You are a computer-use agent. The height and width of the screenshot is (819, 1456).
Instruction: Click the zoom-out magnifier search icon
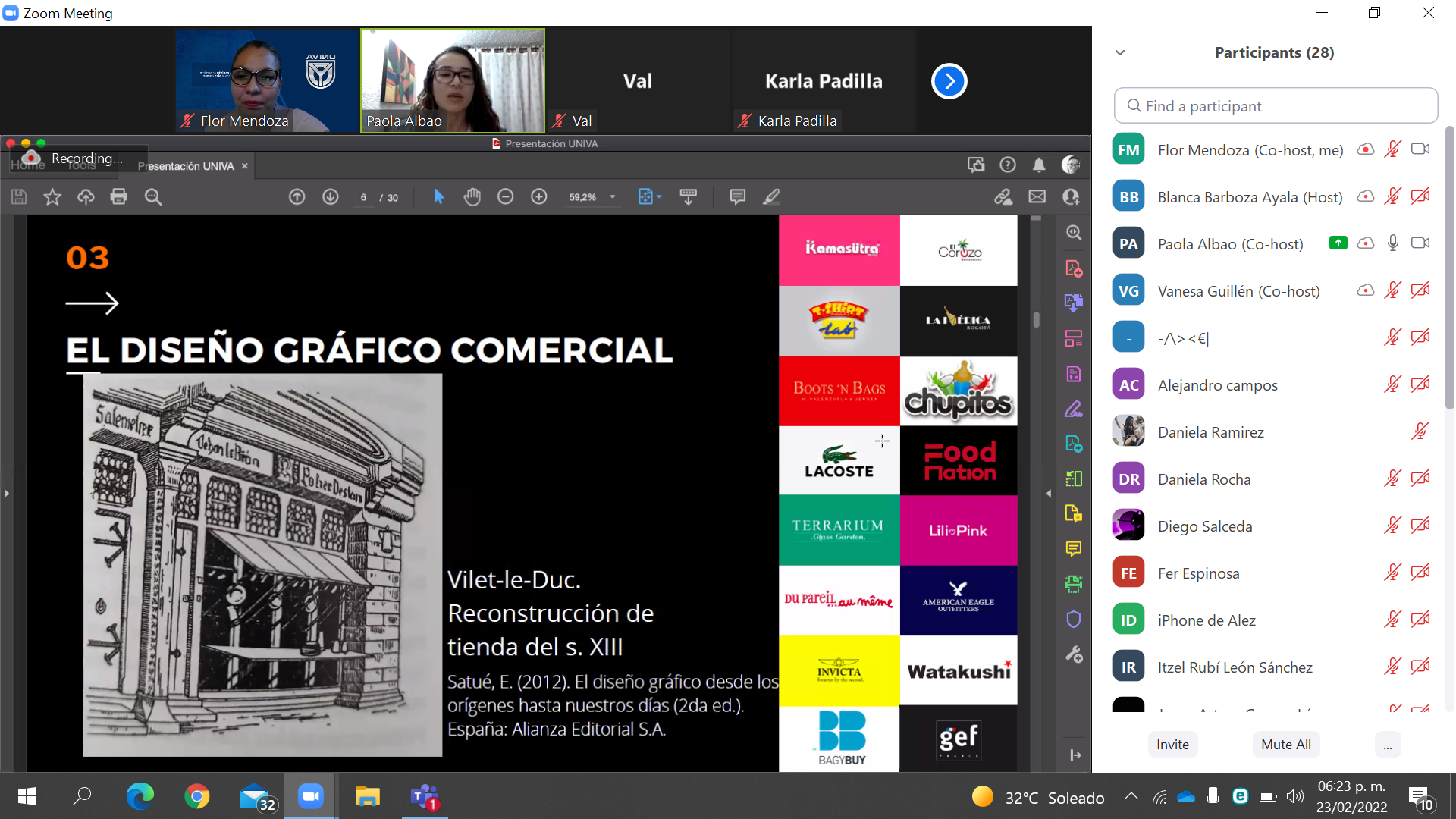[153, 197]
